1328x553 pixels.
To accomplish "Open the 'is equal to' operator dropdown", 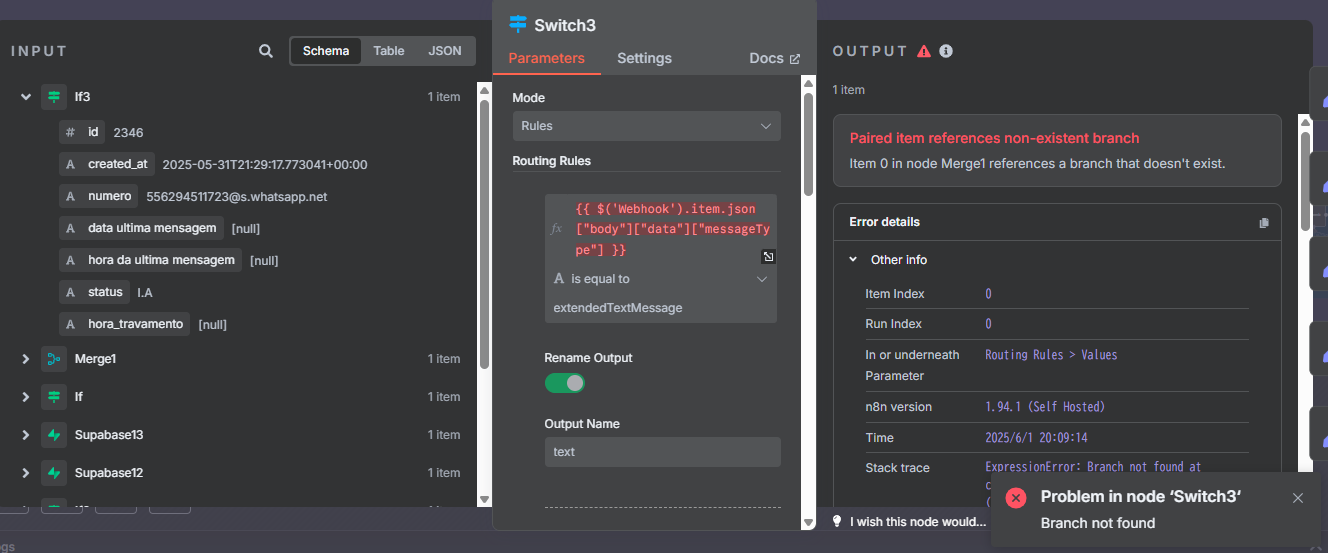I will [661, 279].
